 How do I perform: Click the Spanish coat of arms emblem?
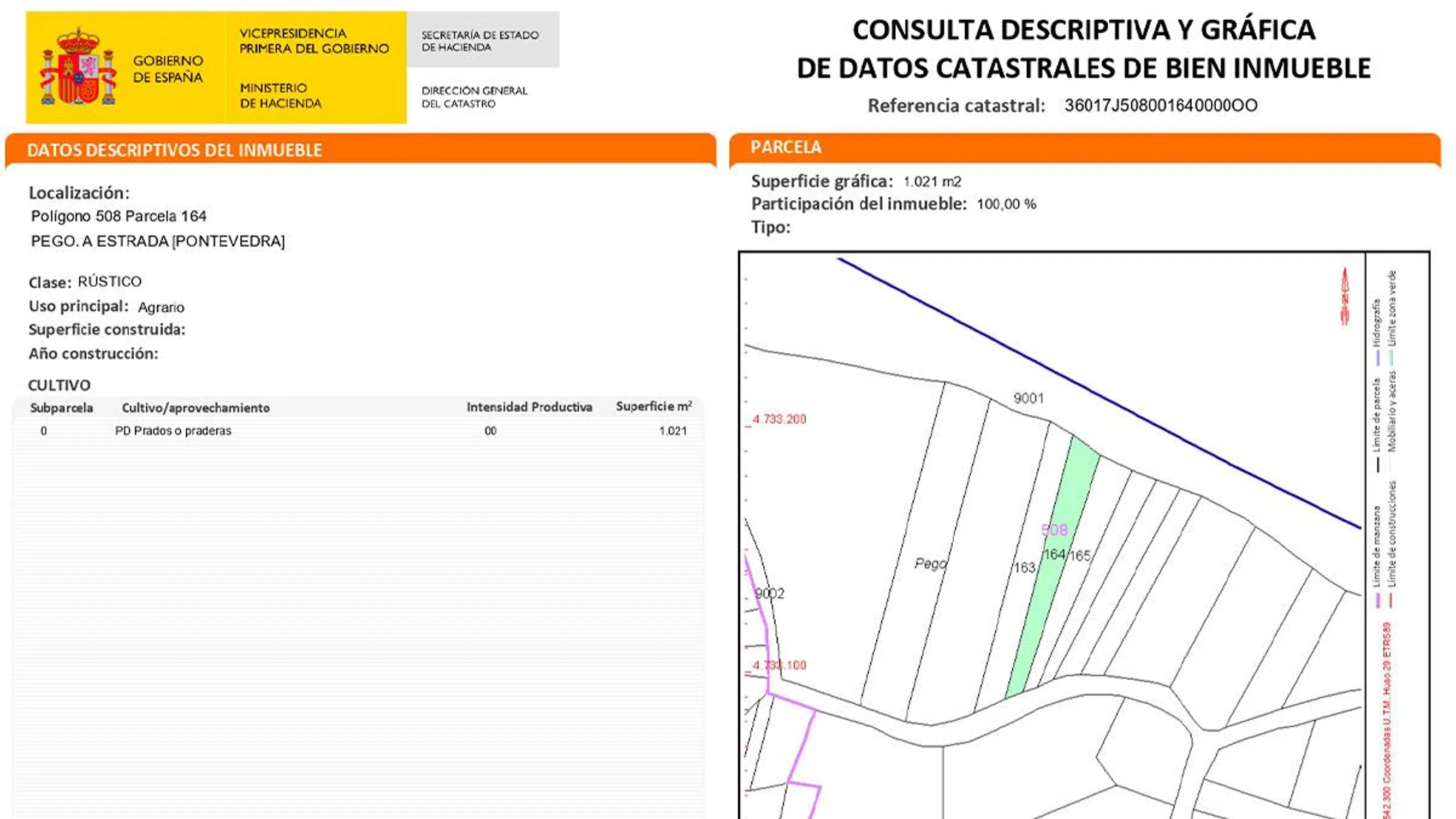point(78,68)
